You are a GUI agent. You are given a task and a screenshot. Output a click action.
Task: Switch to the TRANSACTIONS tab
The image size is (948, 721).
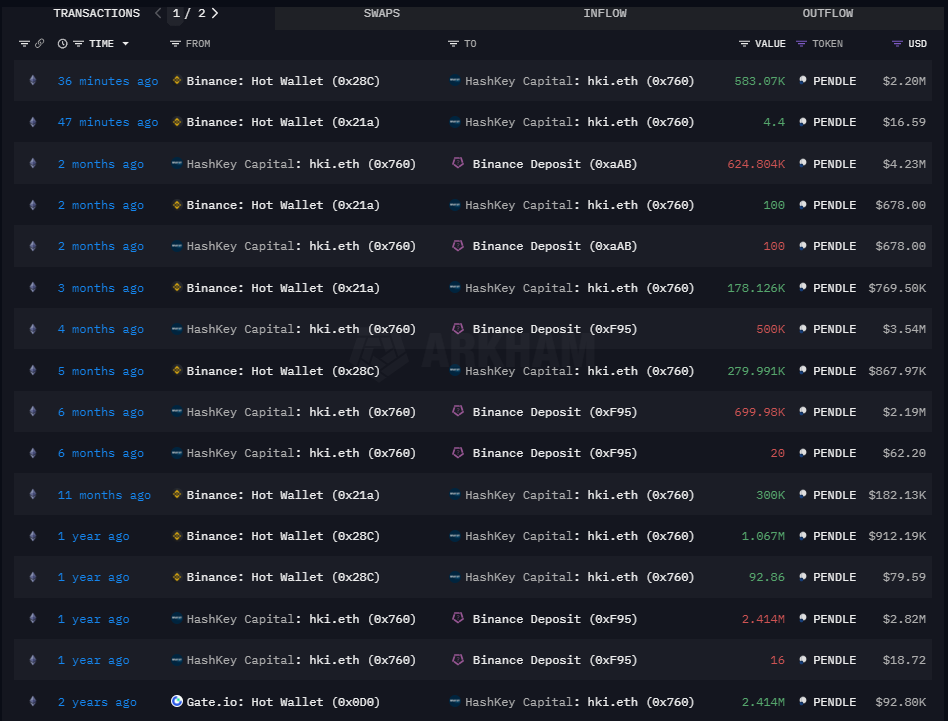point(97,13)
